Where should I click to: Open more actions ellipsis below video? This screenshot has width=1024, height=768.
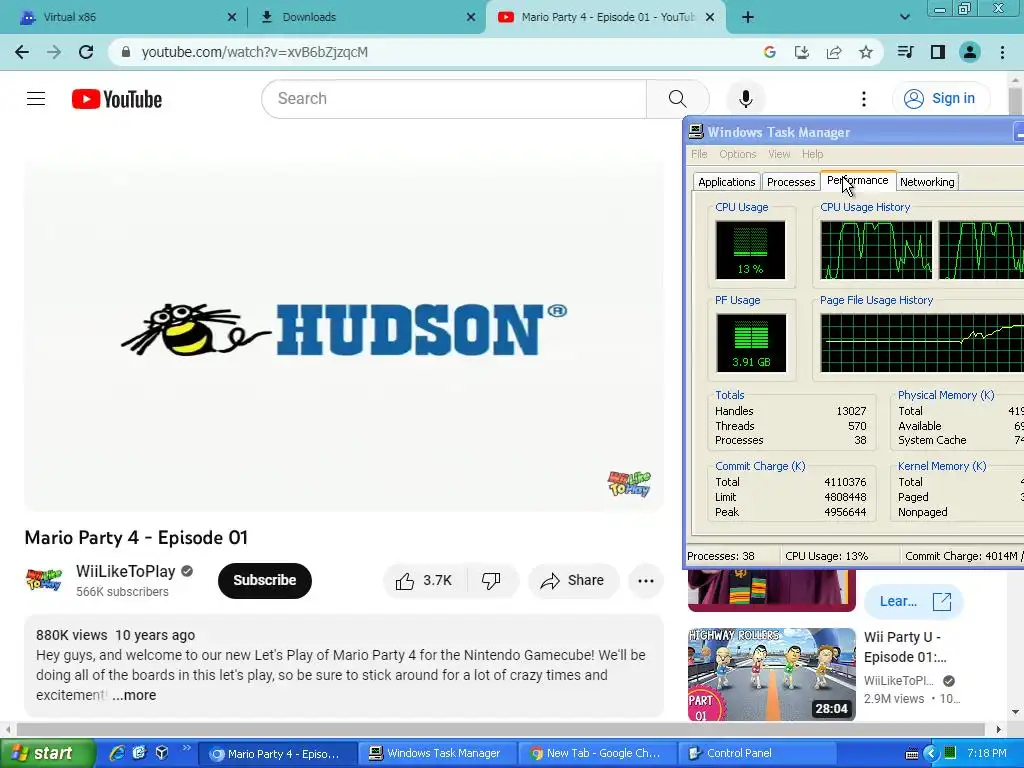click(x=646, y=580)
